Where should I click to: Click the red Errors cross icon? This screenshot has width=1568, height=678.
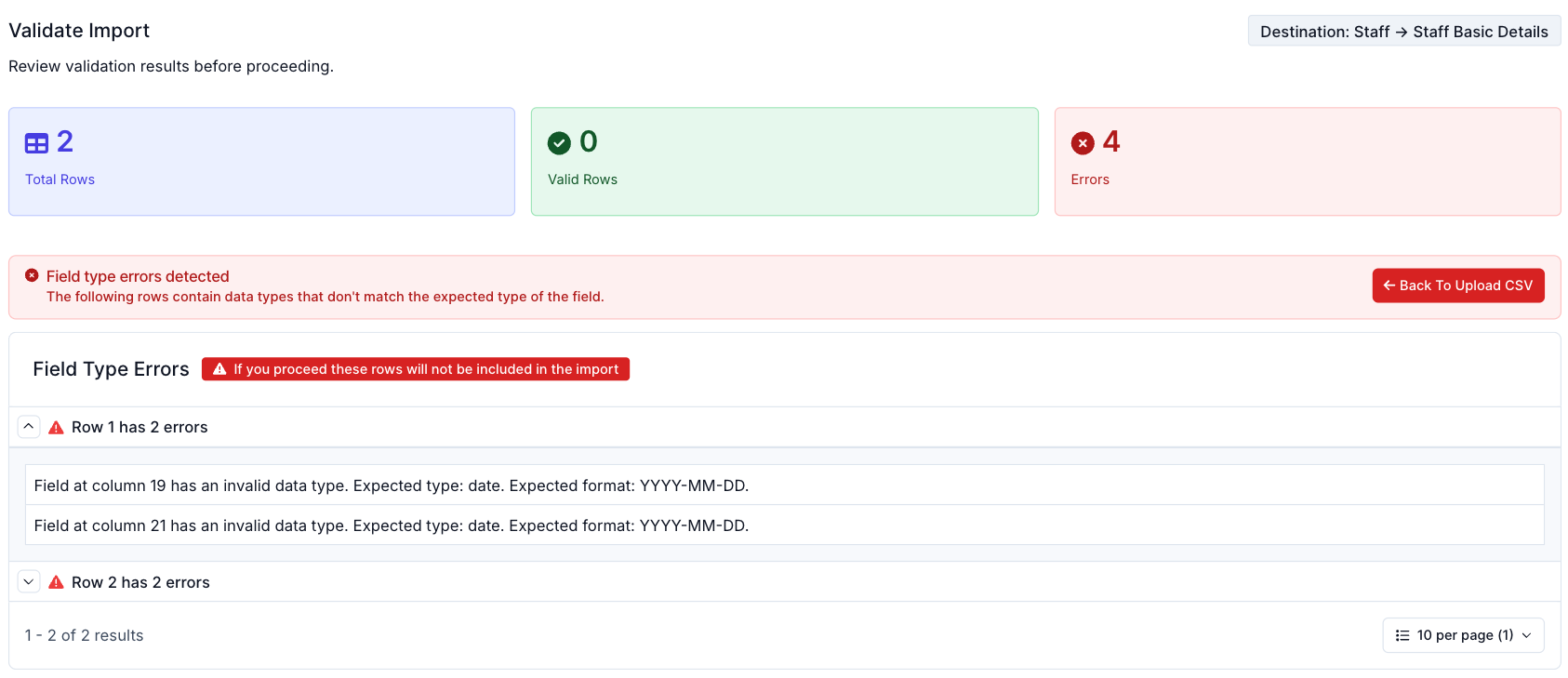coord(1083,143)
